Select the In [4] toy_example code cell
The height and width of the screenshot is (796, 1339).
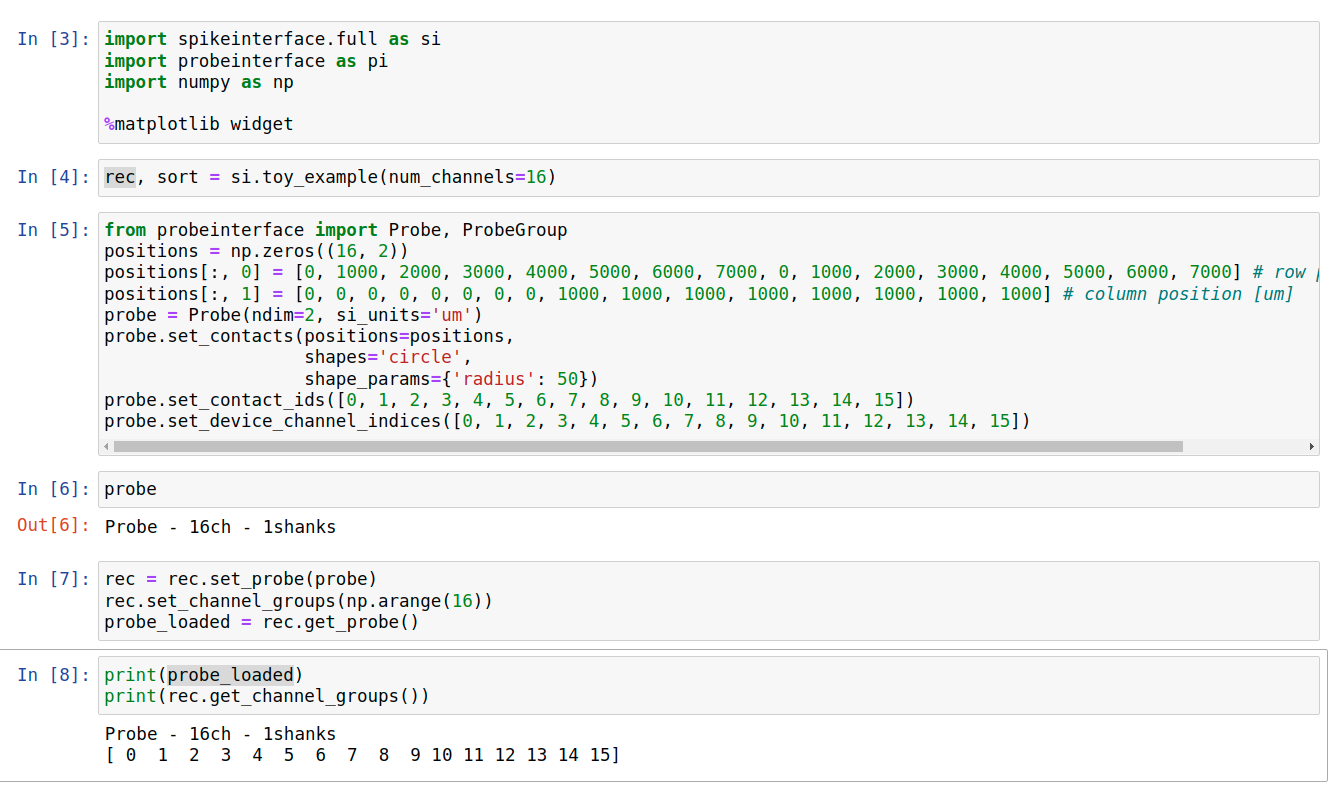(708, 178)
